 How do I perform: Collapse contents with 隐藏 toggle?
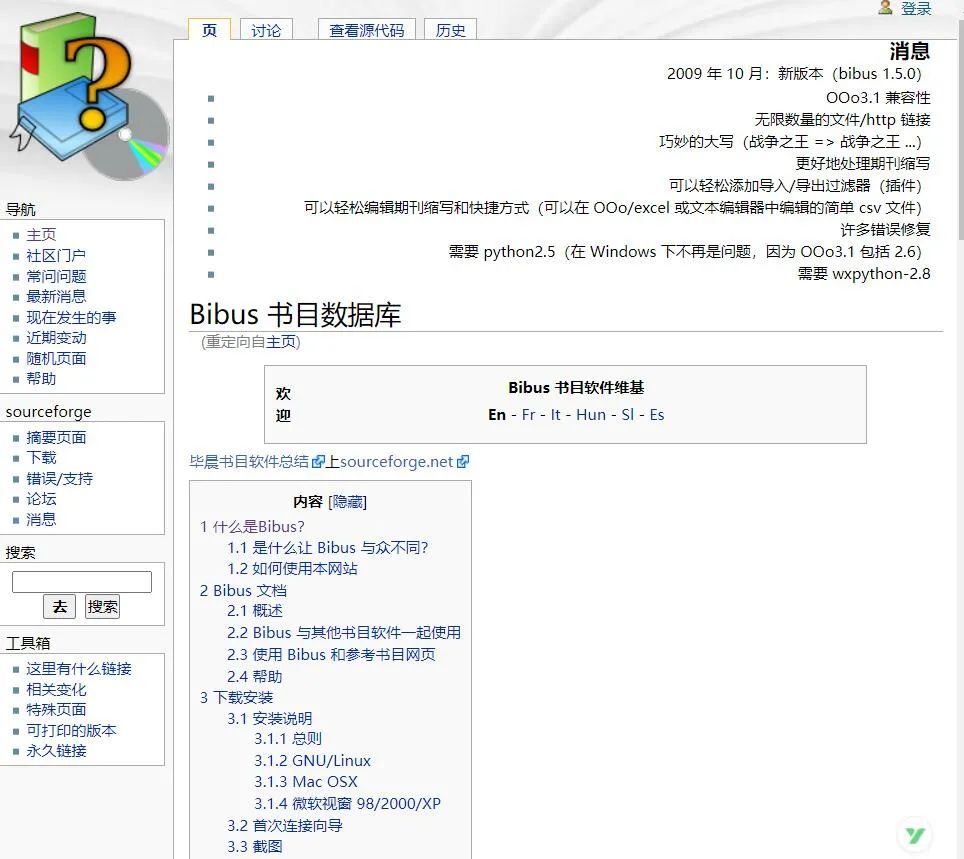pos(347,502)
